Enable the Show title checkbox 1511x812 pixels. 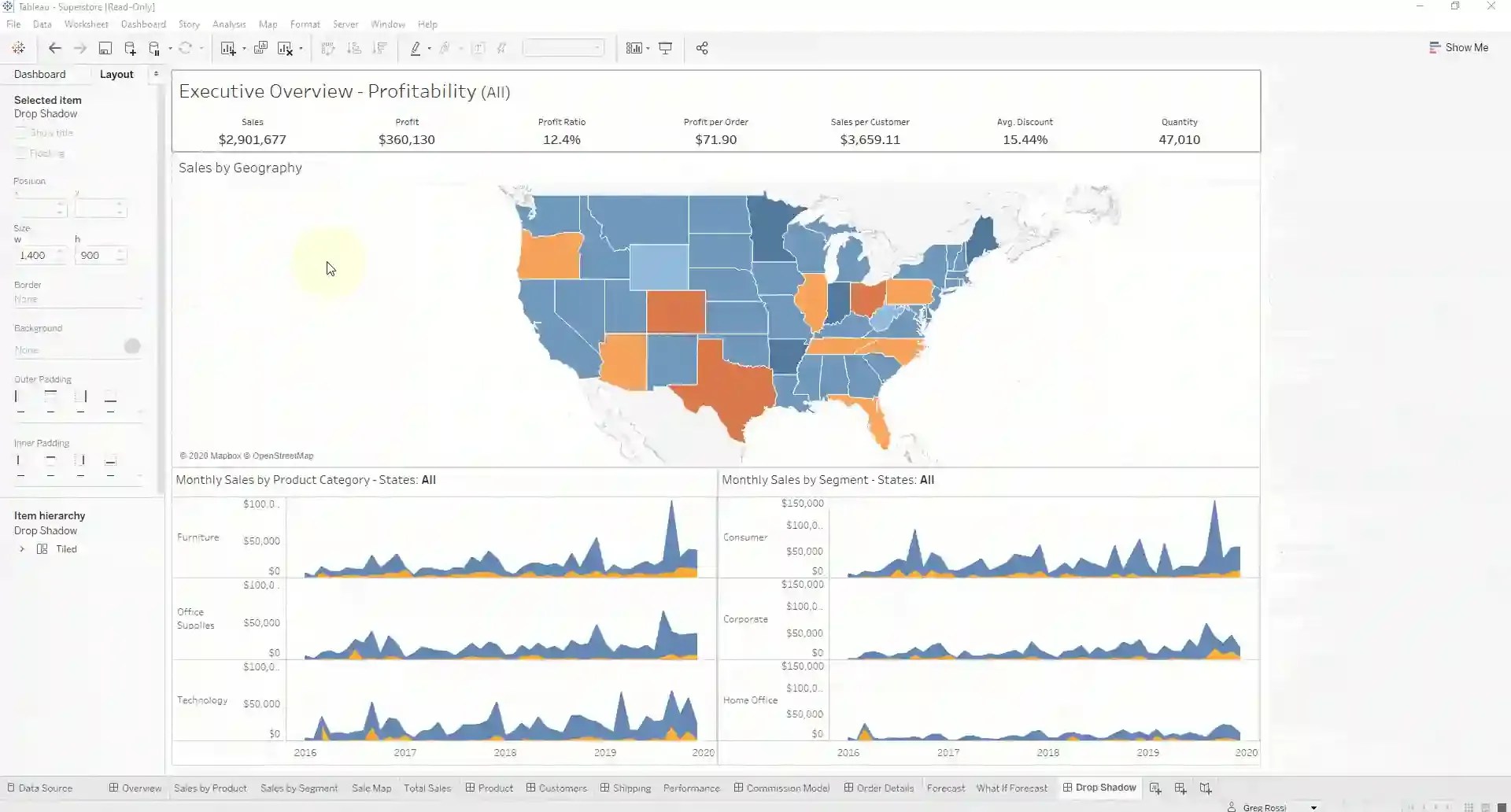21,132
